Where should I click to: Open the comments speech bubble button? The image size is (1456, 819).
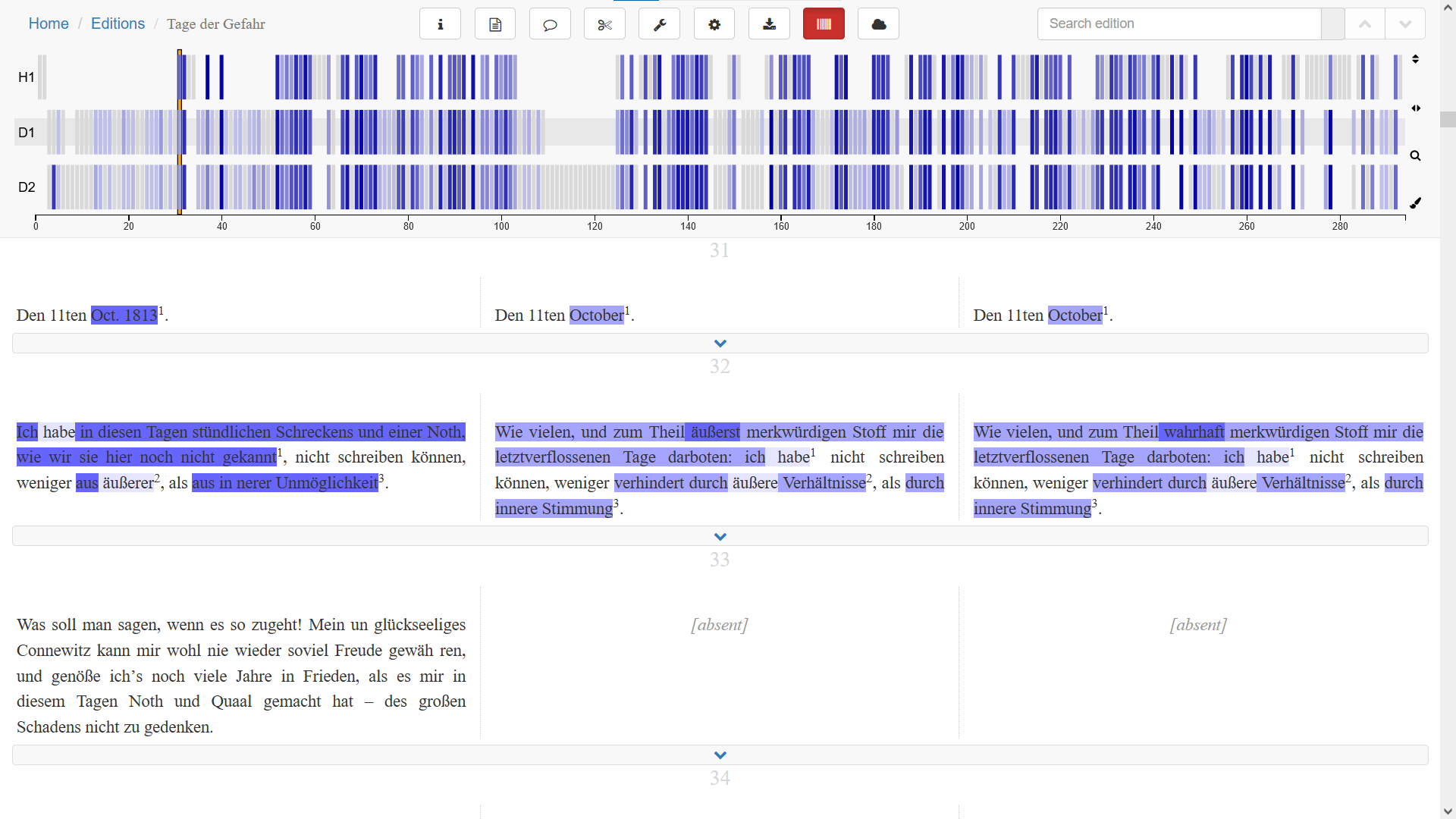550,24
